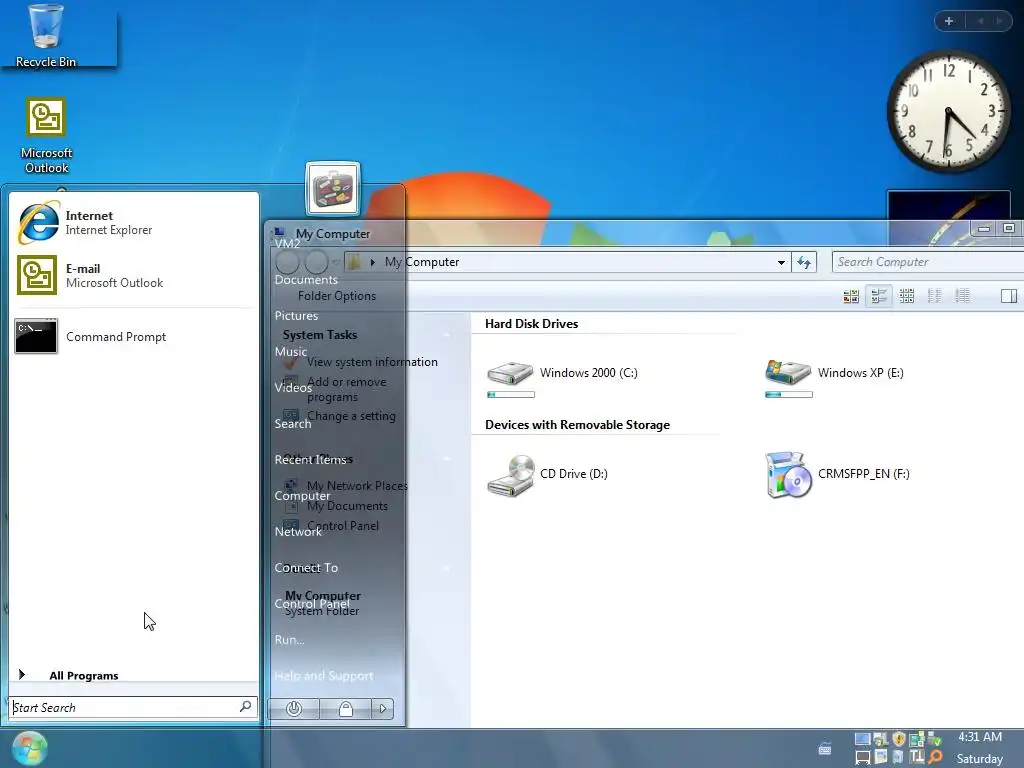Open Microsoft Outlook desktop shortcut

(x=46, y=136)
